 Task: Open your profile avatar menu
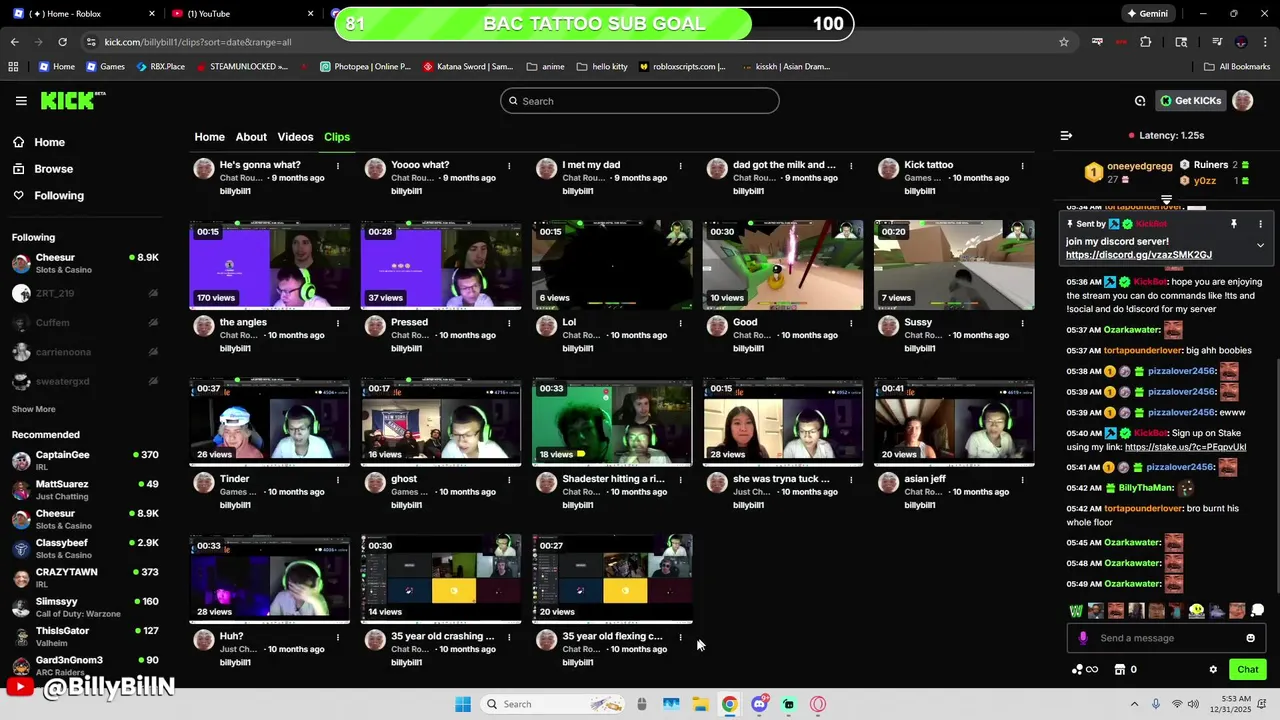tap(1242, 100)
